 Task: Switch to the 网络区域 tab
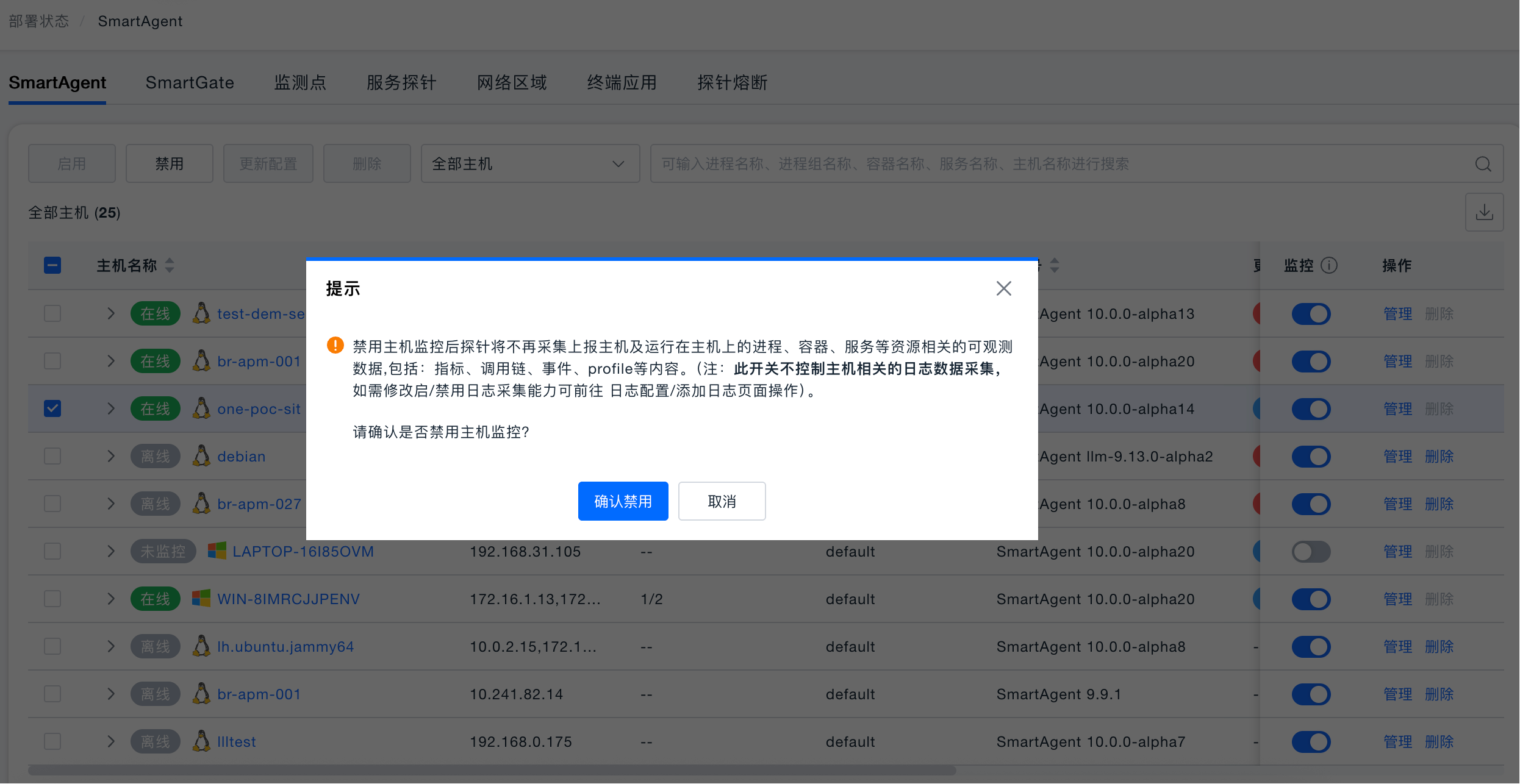(512, 82)
